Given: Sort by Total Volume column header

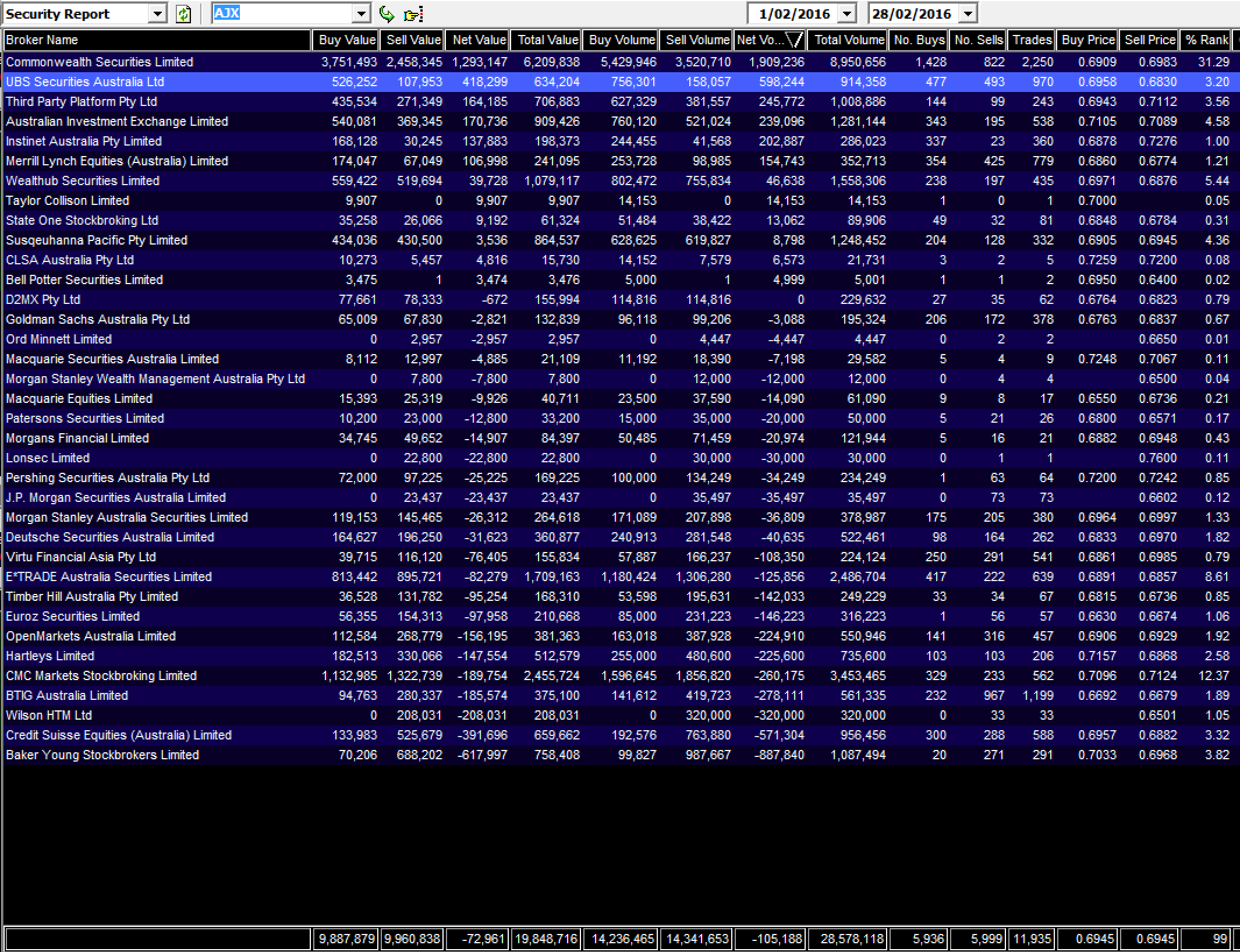Looking at the screenshot, I should 848,40.
